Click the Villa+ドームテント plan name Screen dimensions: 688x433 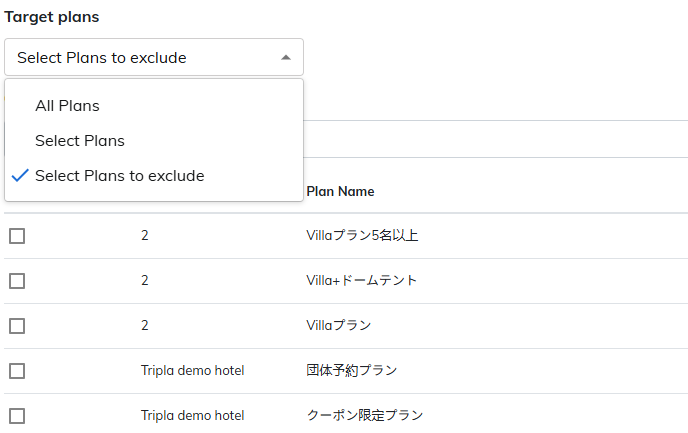361,281
